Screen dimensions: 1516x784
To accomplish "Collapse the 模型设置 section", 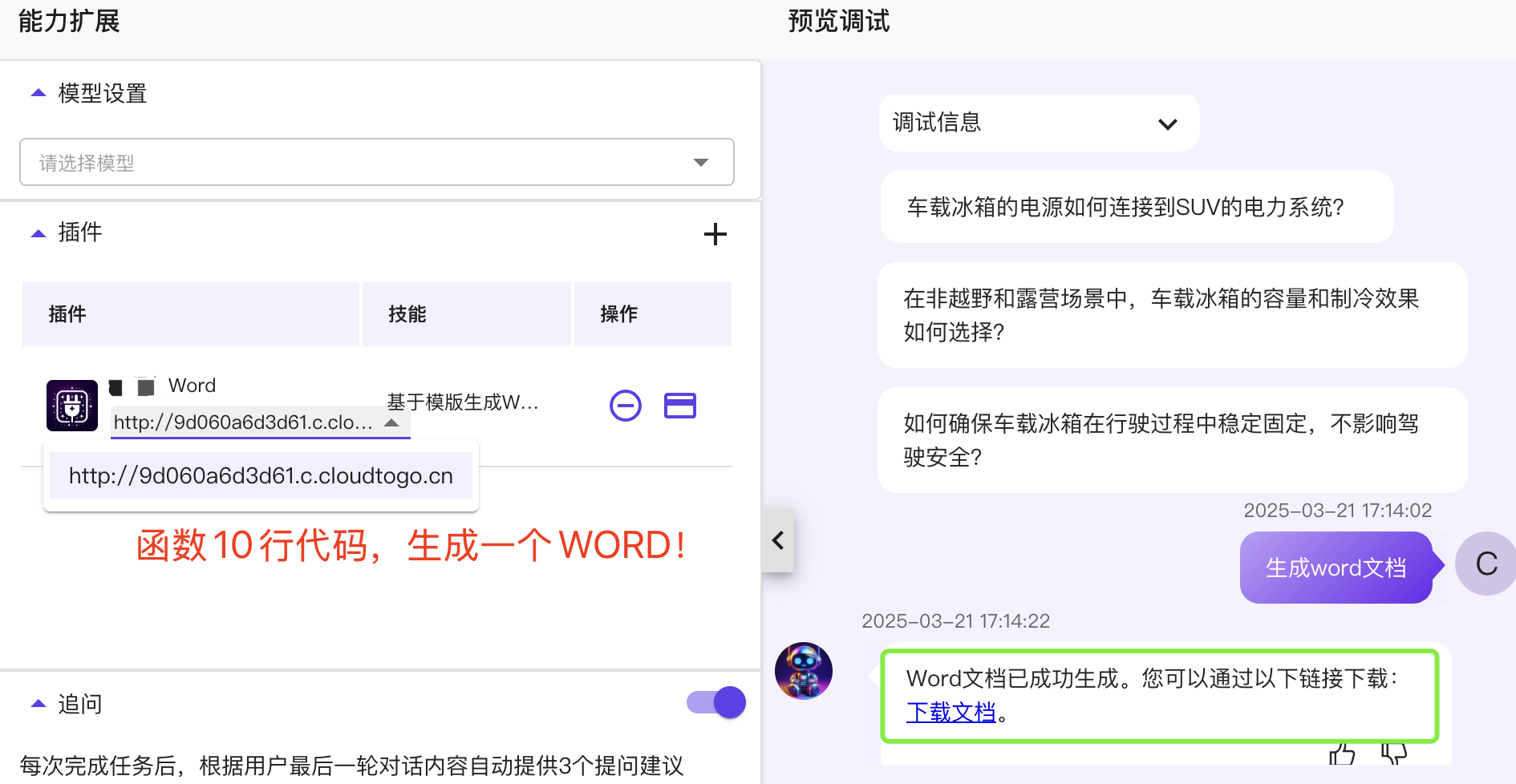I will [x=37, y=92].
